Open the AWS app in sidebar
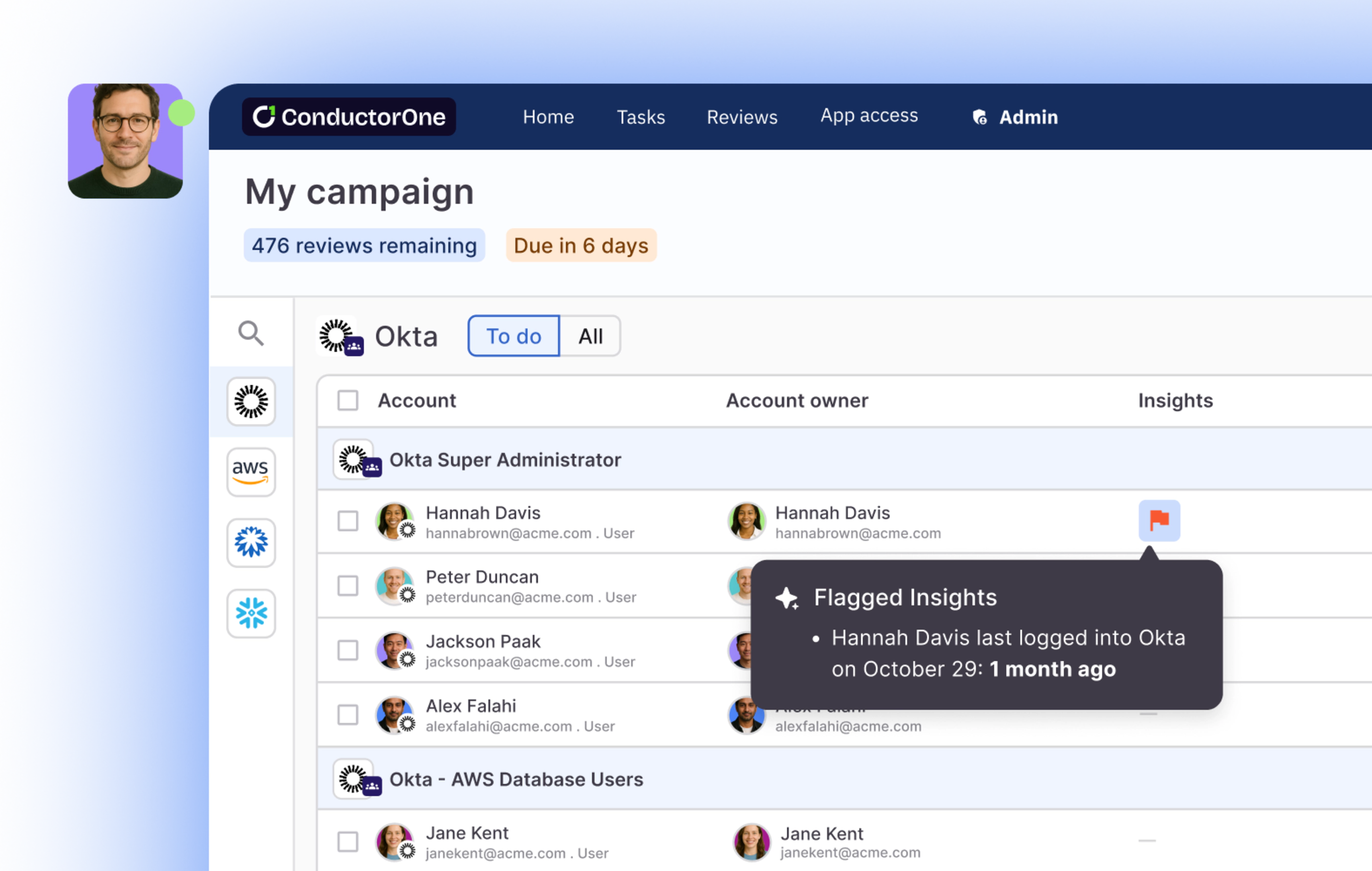The height and width of the screenshot is (871, 1372). 251,471
